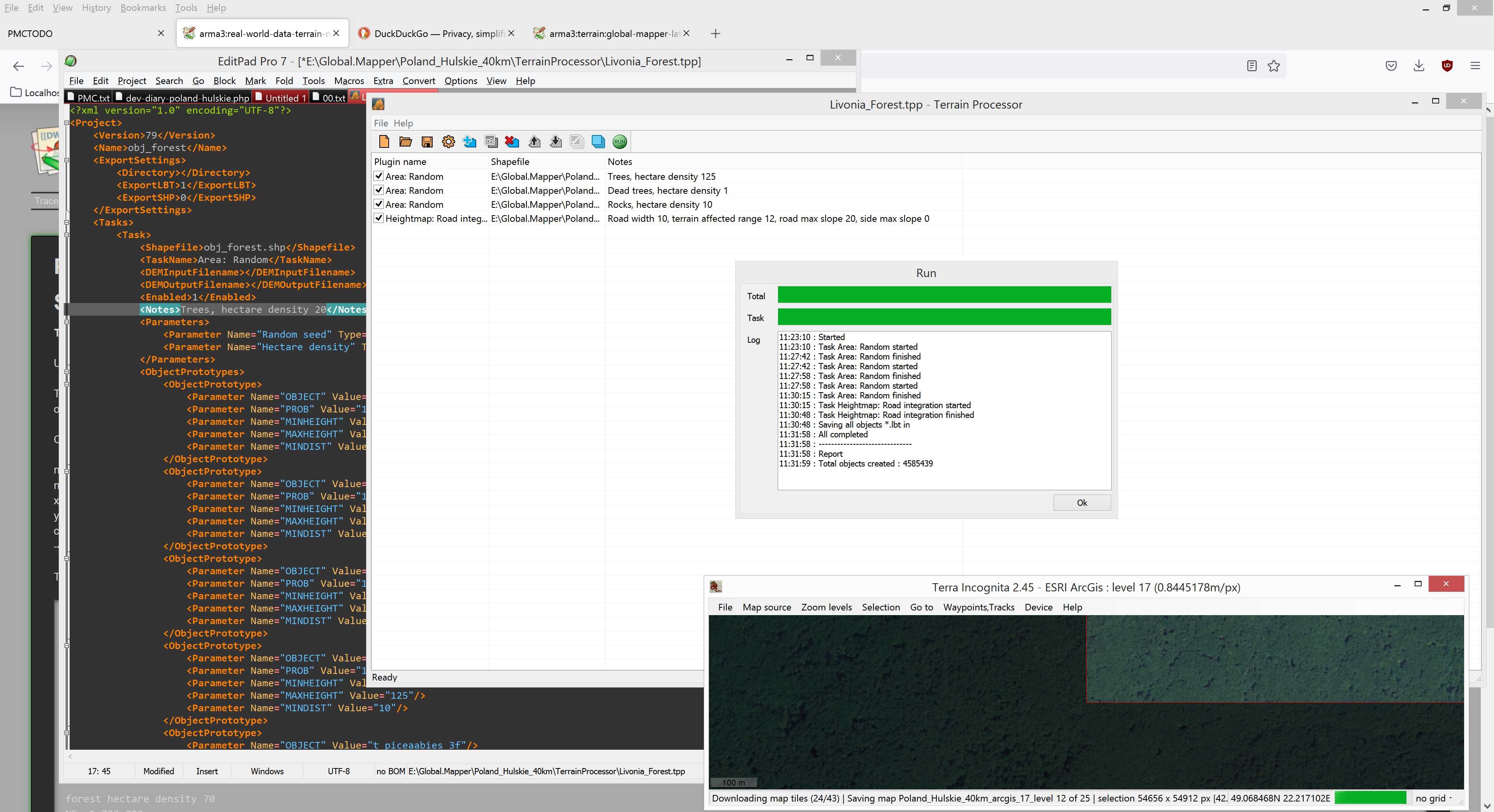Uncheck the Heightmap Road integration task

click(x=379, y=218)
